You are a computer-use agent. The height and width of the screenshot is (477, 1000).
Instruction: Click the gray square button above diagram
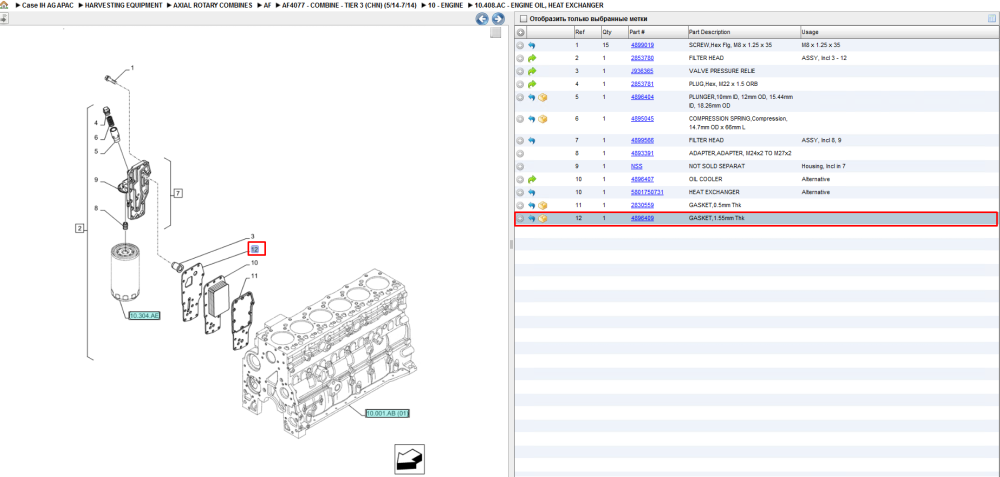click(x=496, y=33)
